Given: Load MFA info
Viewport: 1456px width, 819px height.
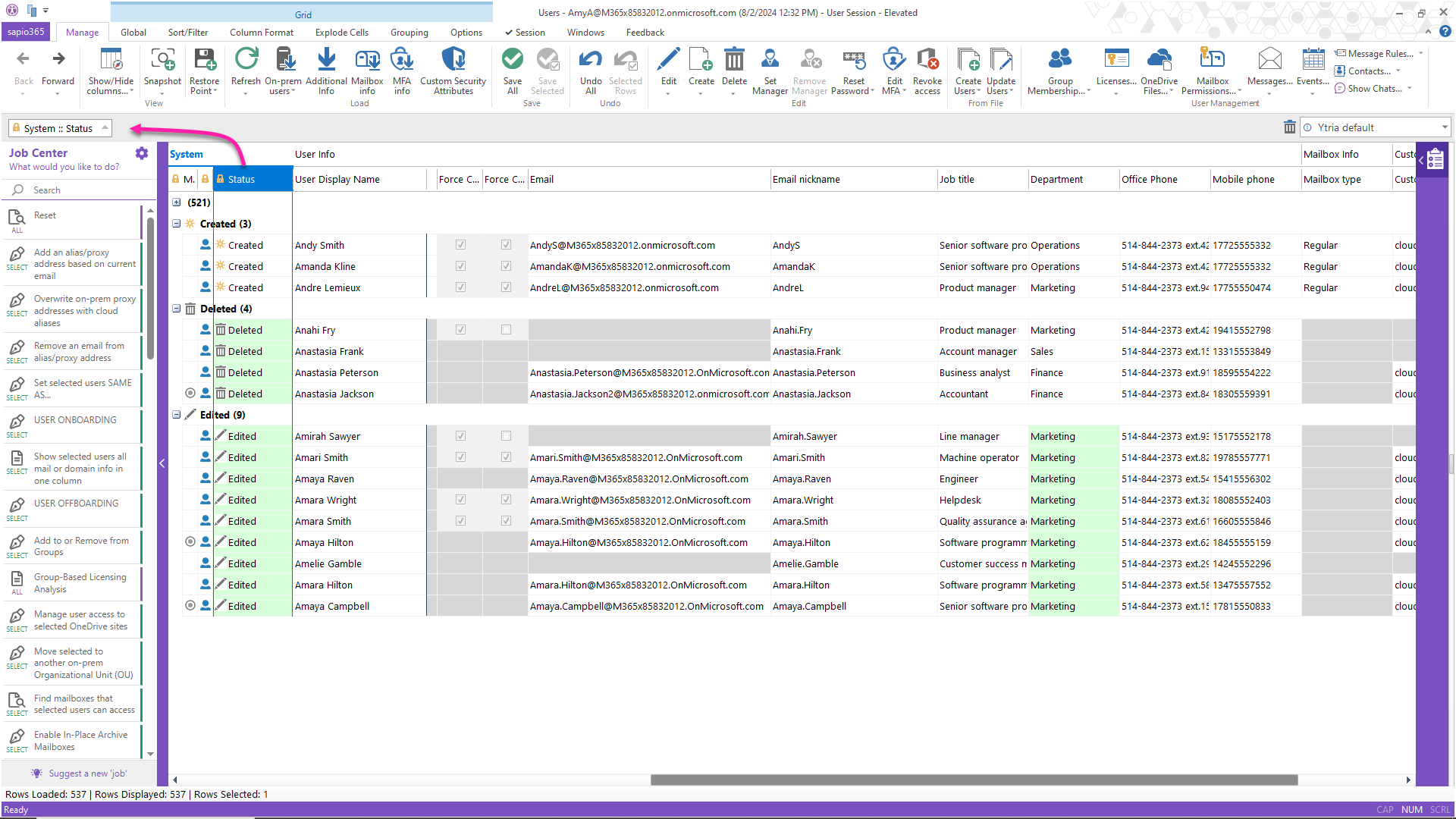Looking at the screenshot, I should coord(402,71).
